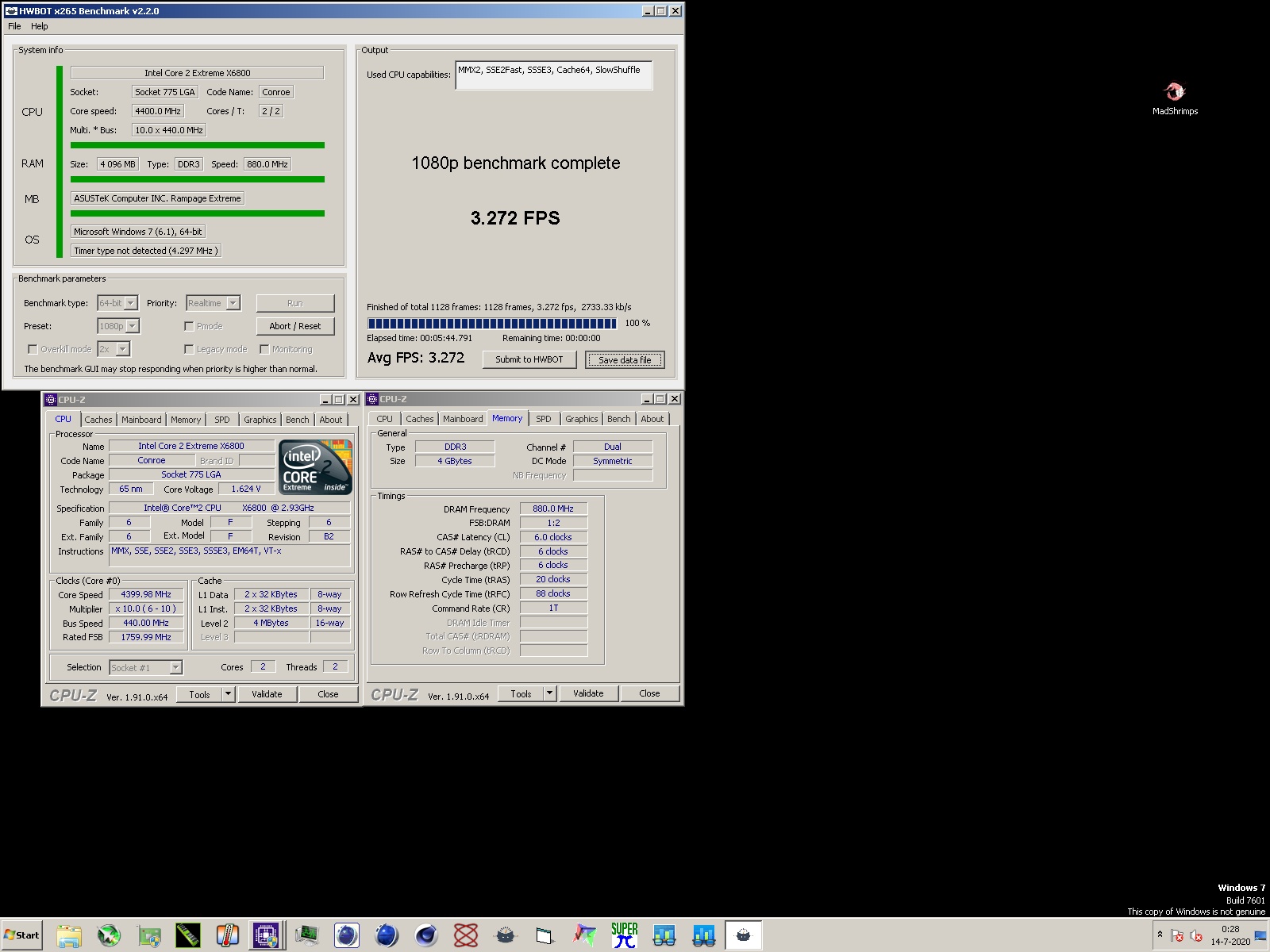Enable the Overkill mode checkbox
1270x952 pixels.
point(33,349)
